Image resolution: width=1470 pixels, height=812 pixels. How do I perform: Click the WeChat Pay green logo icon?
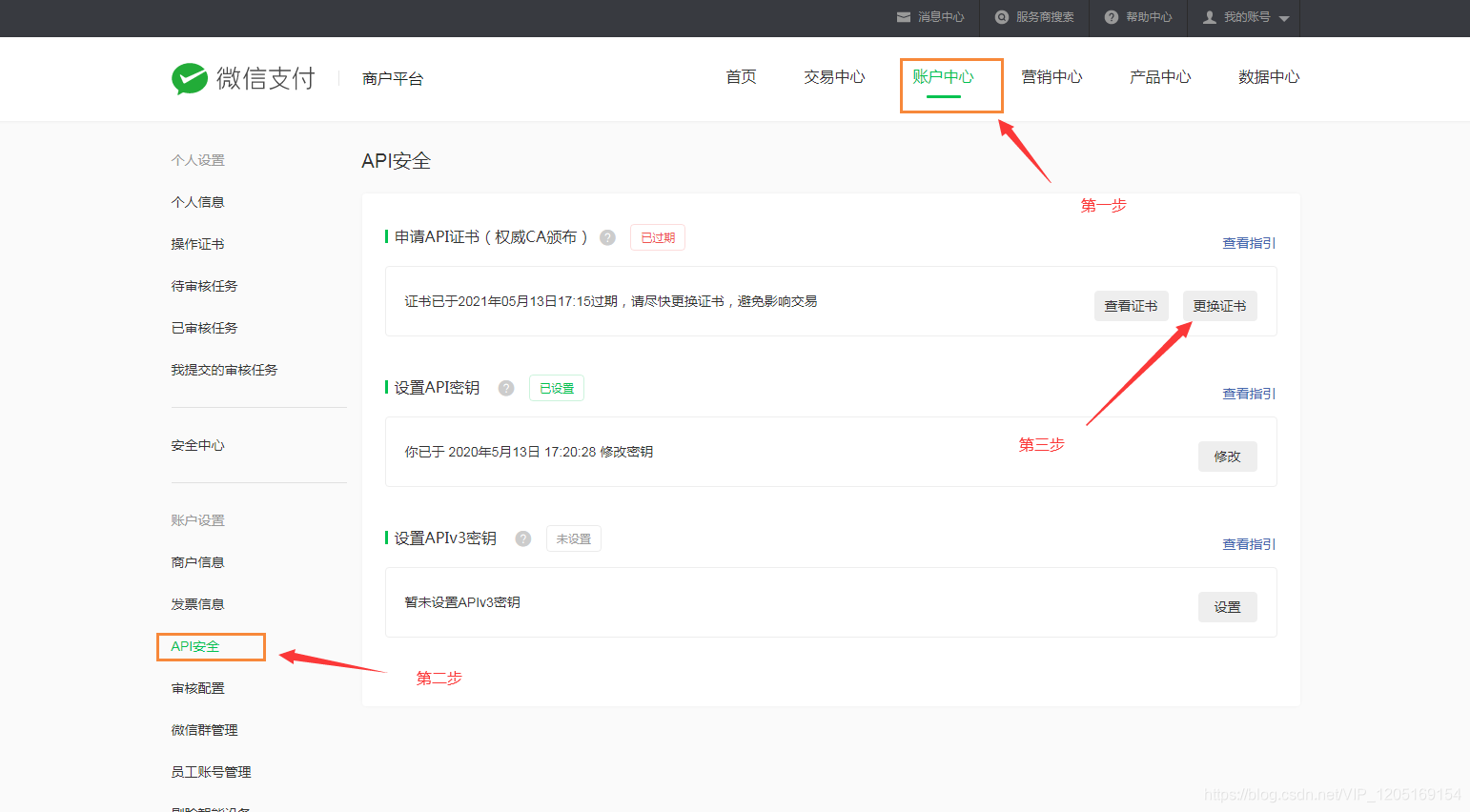click(x=190, y=78)
